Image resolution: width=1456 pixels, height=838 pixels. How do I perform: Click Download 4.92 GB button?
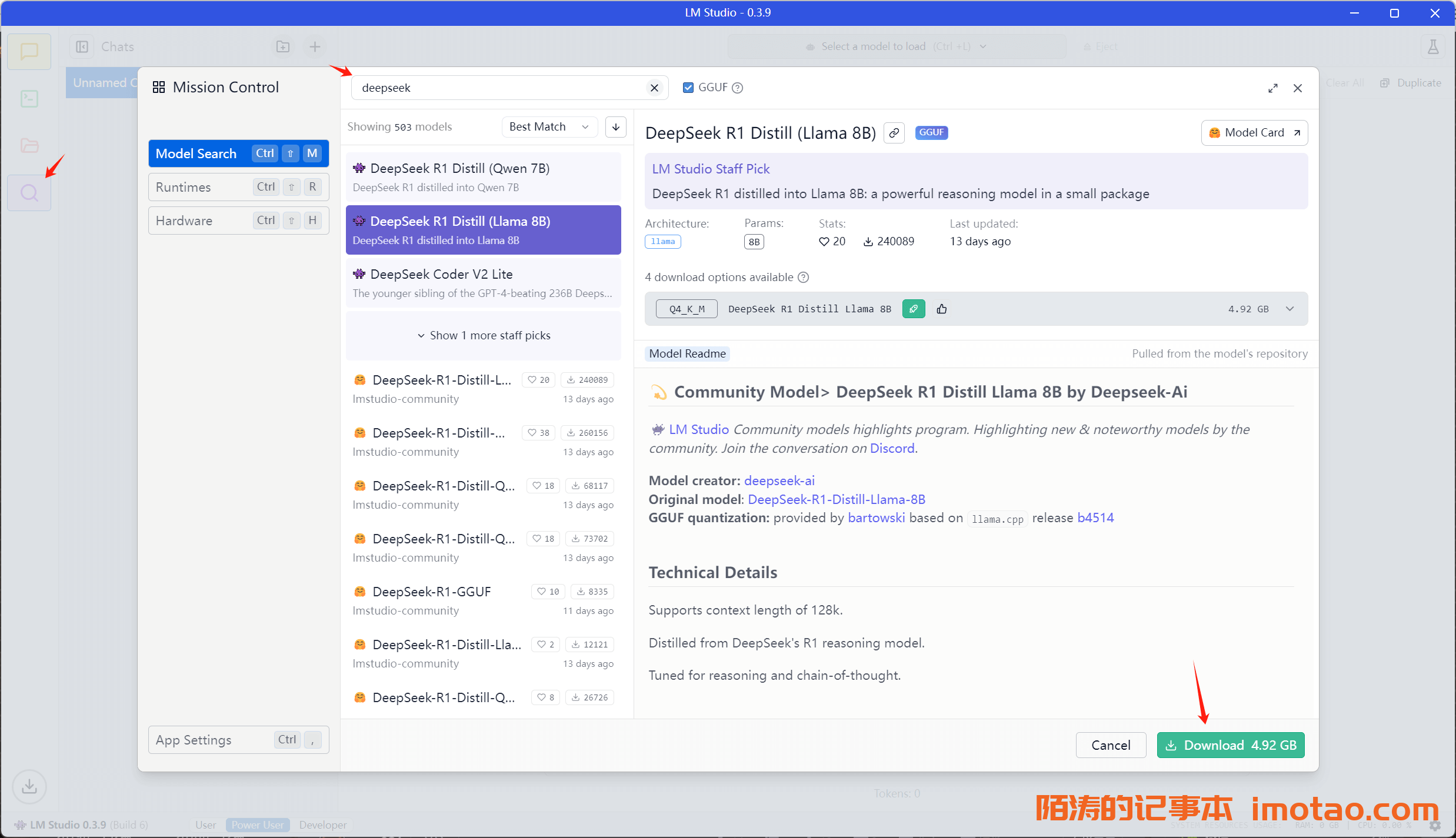(x=1230, y=745)
